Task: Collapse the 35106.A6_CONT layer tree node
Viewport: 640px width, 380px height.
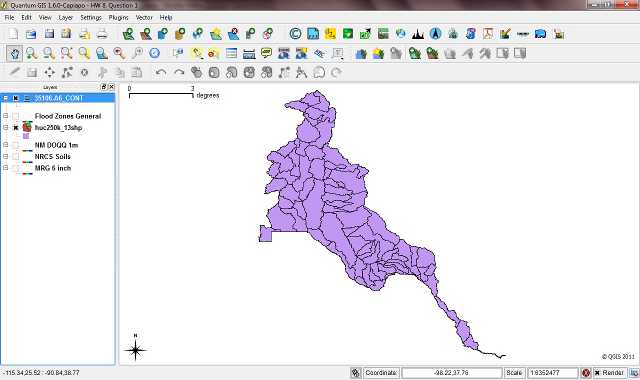Action: click(x=6, y=98)
